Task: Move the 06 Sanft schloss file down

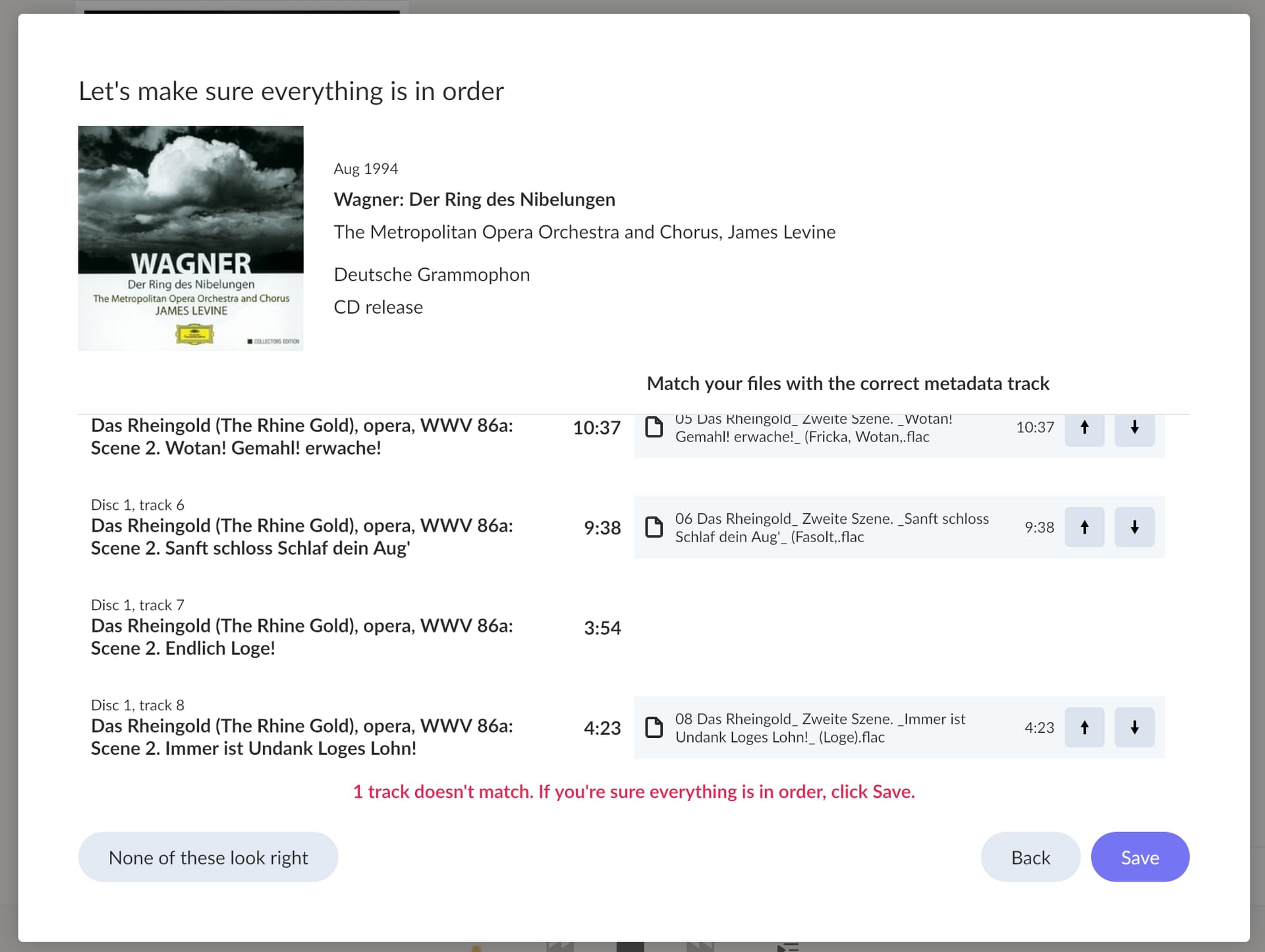Action: coord(1134,527)
